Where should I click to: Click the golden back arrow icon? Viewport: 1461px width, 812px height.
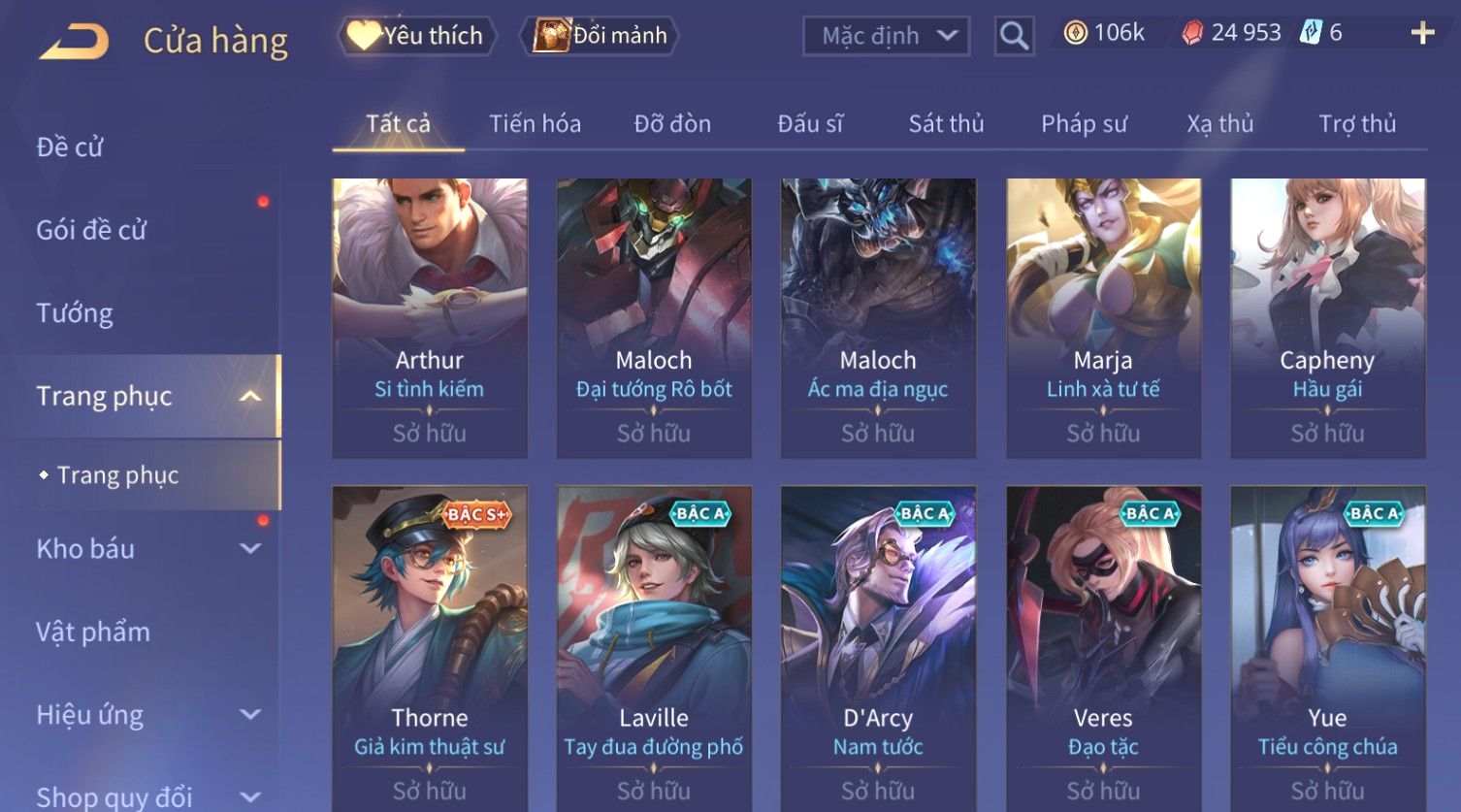point(74,42)
